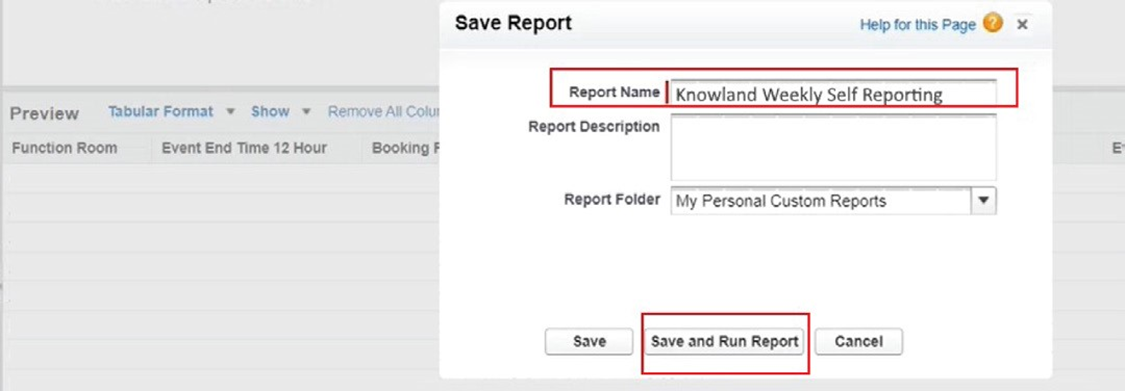Open the Show menu

270,111
